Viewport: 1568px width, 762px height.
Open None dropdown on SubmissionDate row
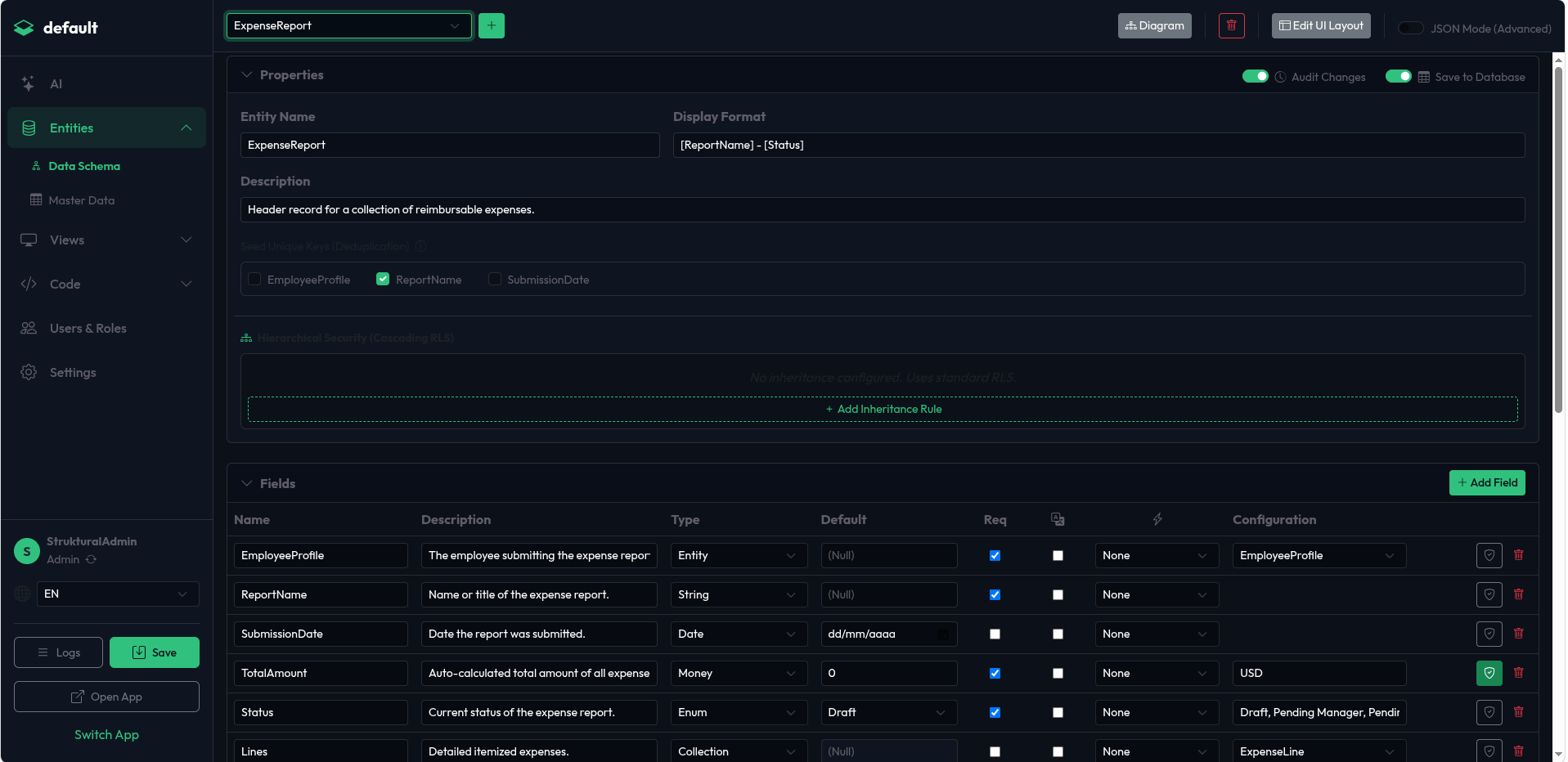tap(1157, 634)
